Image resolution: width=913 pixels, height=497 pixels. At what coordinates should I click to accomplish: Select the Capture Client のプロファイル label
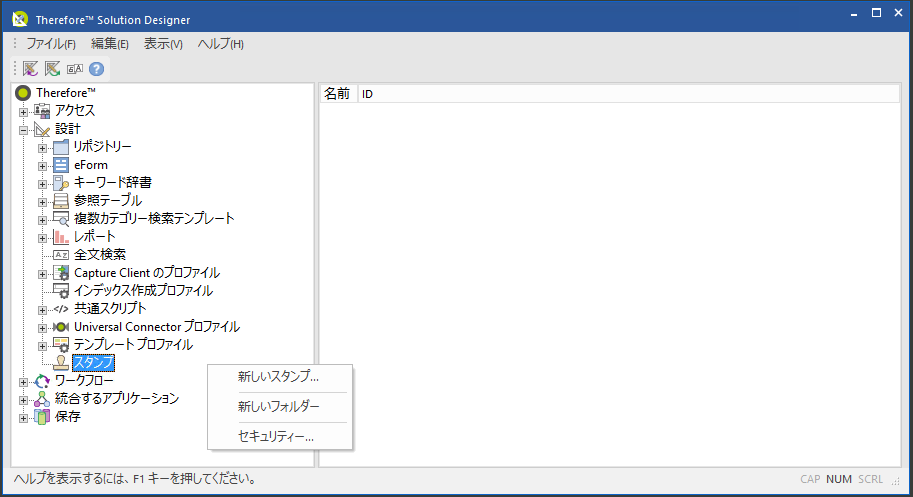click(x=147, y=273)
